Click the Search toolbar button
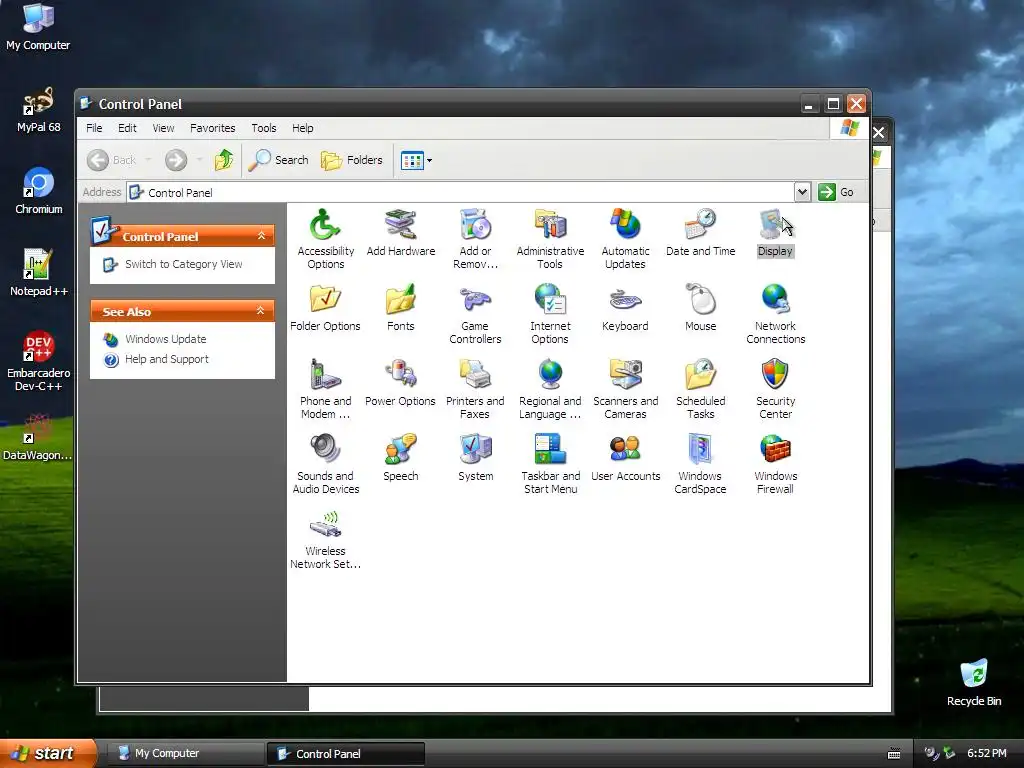The image size is (1024, 768). click(x=278, y=160)
